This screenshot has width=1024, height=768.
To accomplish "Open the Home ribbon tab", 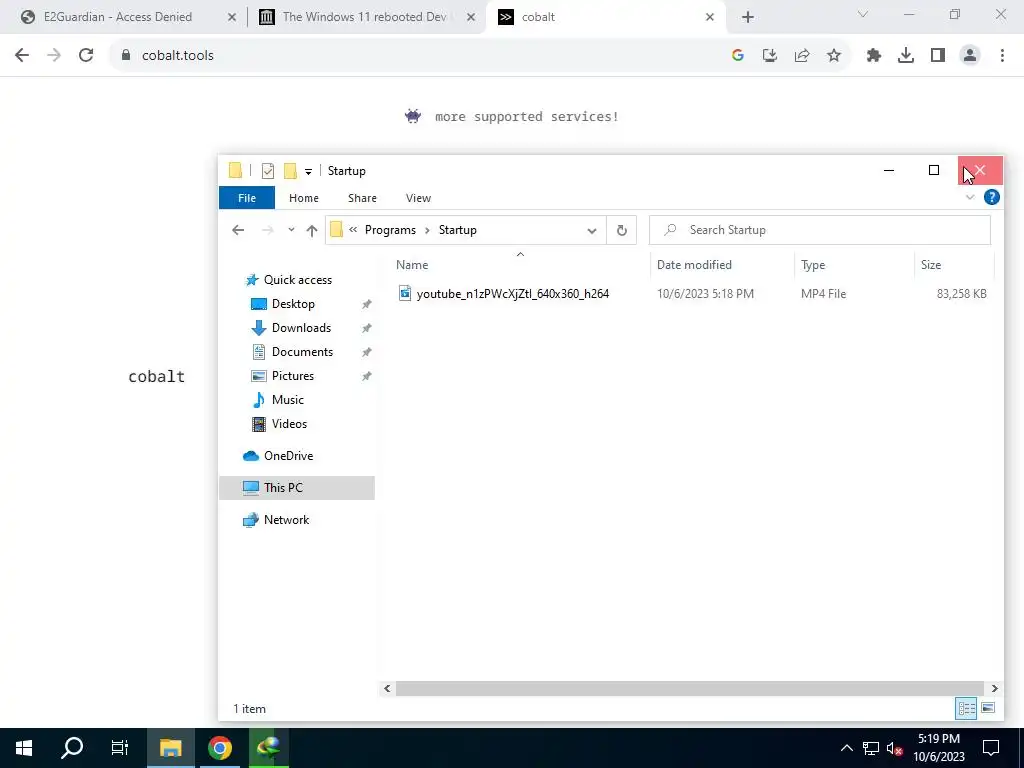I will (304, 198).
